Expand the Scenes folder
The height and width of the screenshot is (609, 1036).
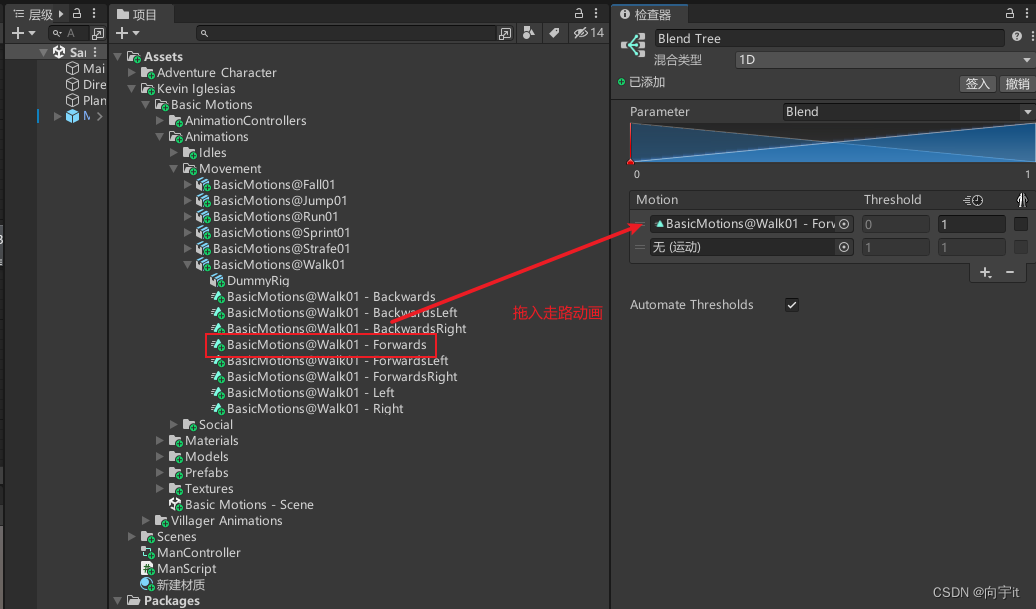pyautogui.click(x=131, y=537)
